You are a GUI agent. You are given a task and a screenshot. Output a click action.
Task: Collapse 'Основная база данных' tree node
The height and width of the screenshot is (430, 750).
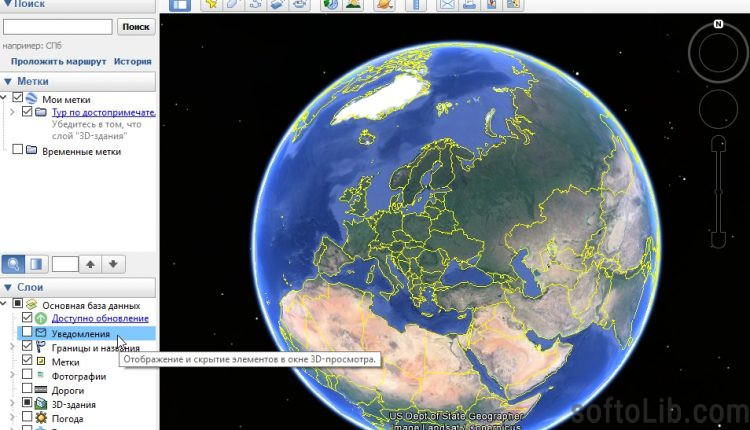tap(4, 304)
